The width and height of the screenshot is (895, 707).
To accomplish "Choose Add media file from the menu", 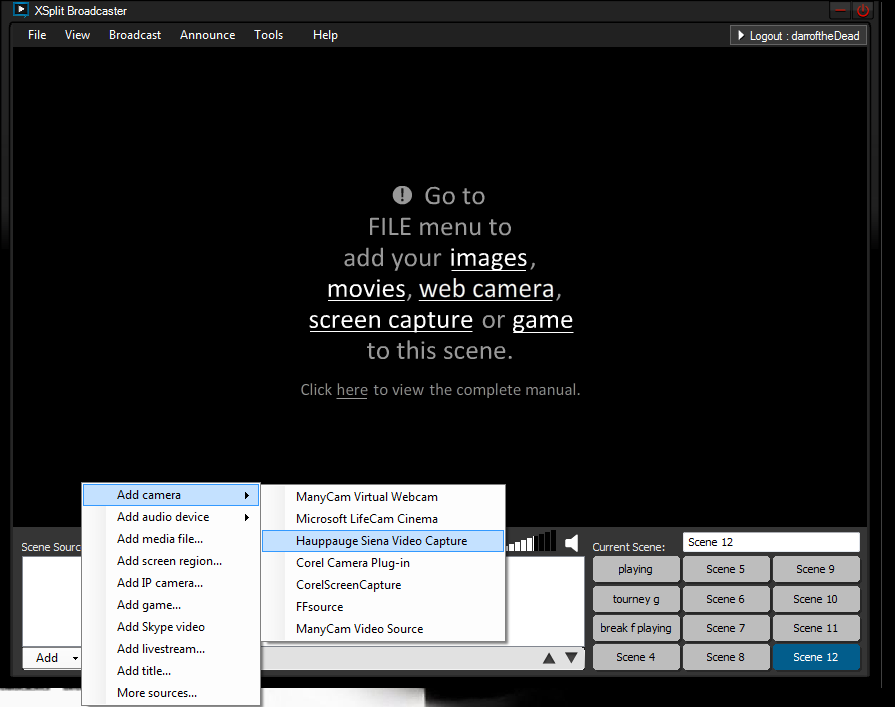I will coord(171,539).
